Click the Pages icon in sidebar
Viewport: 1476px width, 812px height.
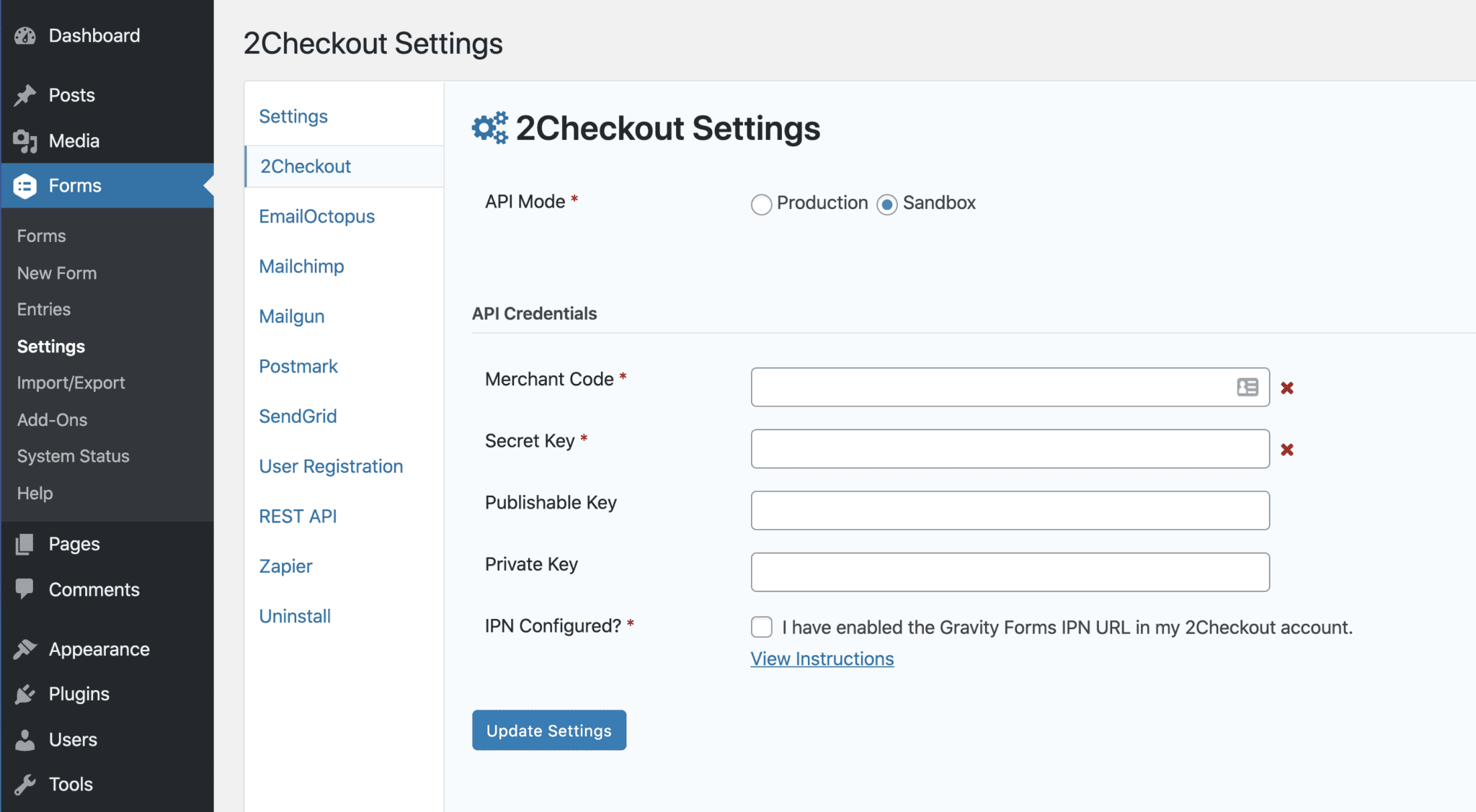coord(25,544)
